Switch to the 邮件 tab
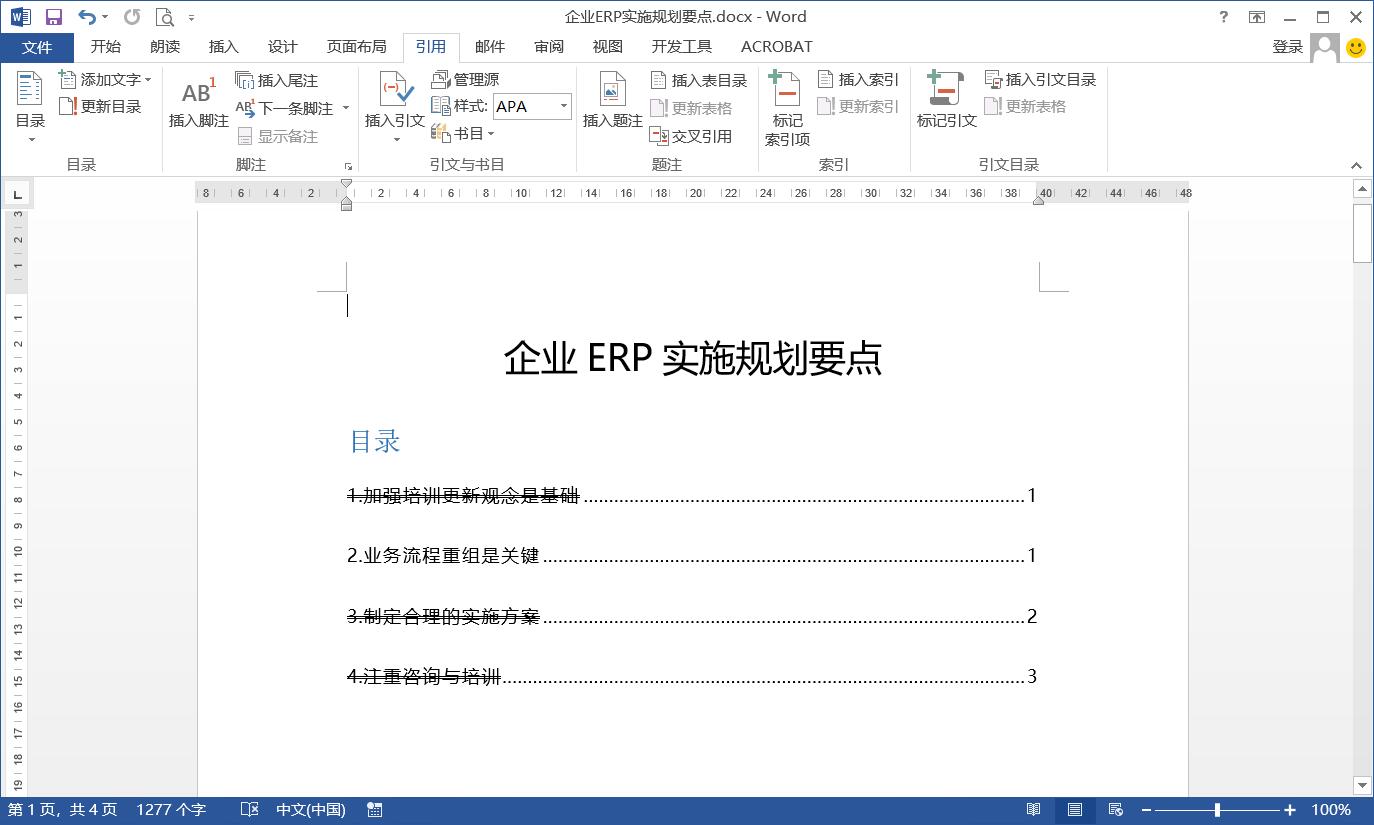The width and height of the screenshot is (1374, 825). click(490, 47)
